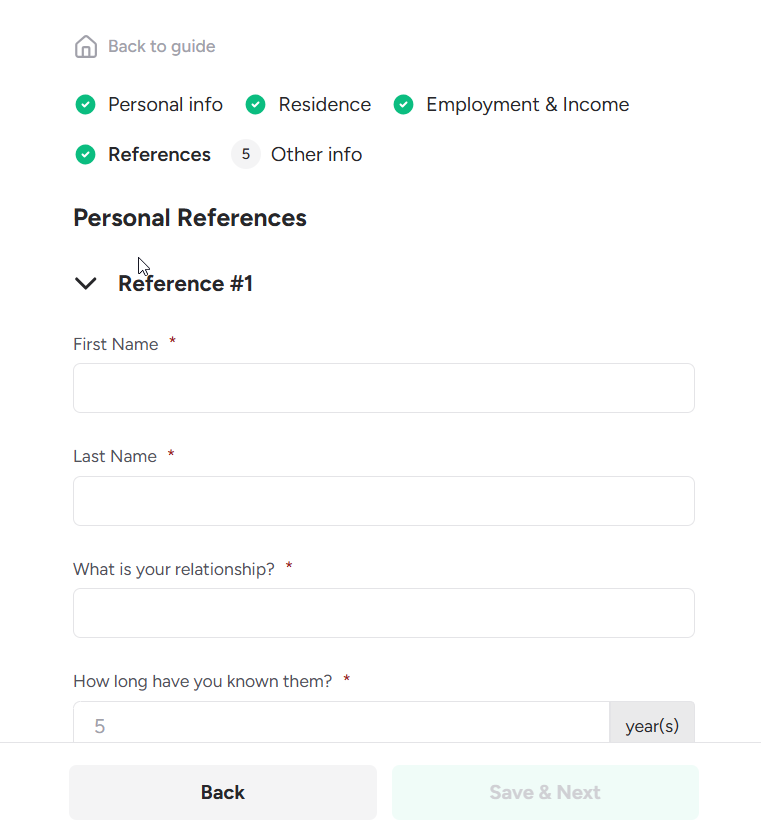This screenshot has width=761, height=836.
Task: Click the green checkmark next to Personal info
Action: coord(86,104)
